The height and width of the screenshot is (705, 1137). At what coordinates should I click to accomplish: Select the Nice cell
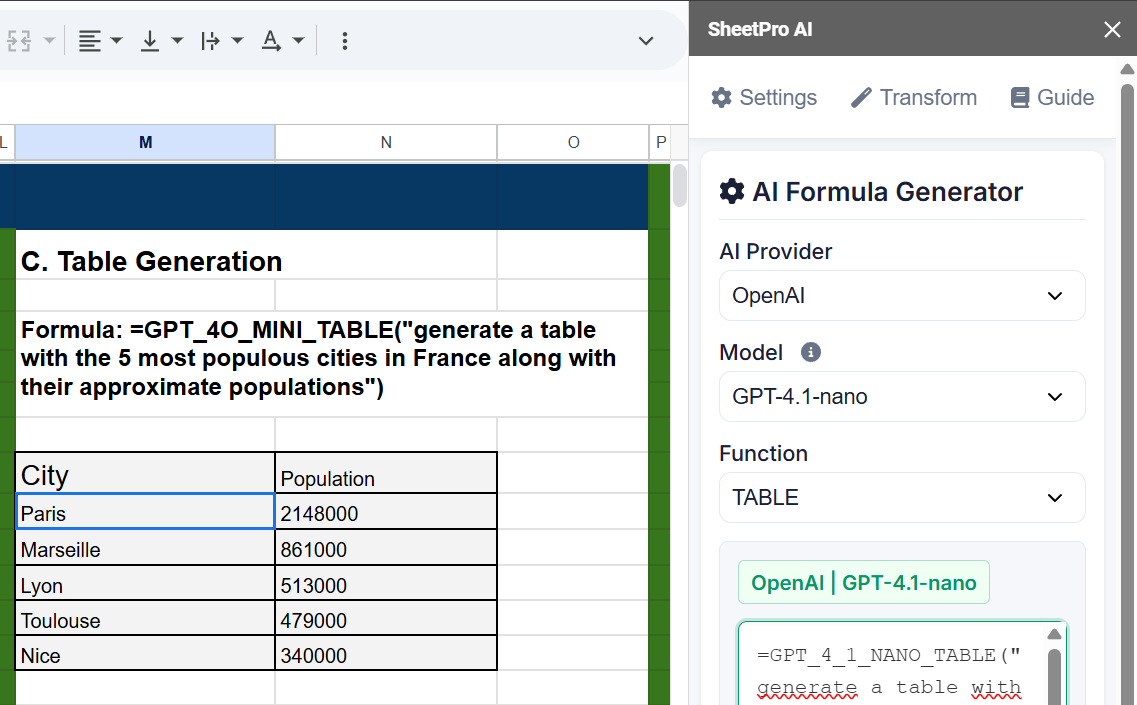(x=145, y=653)
